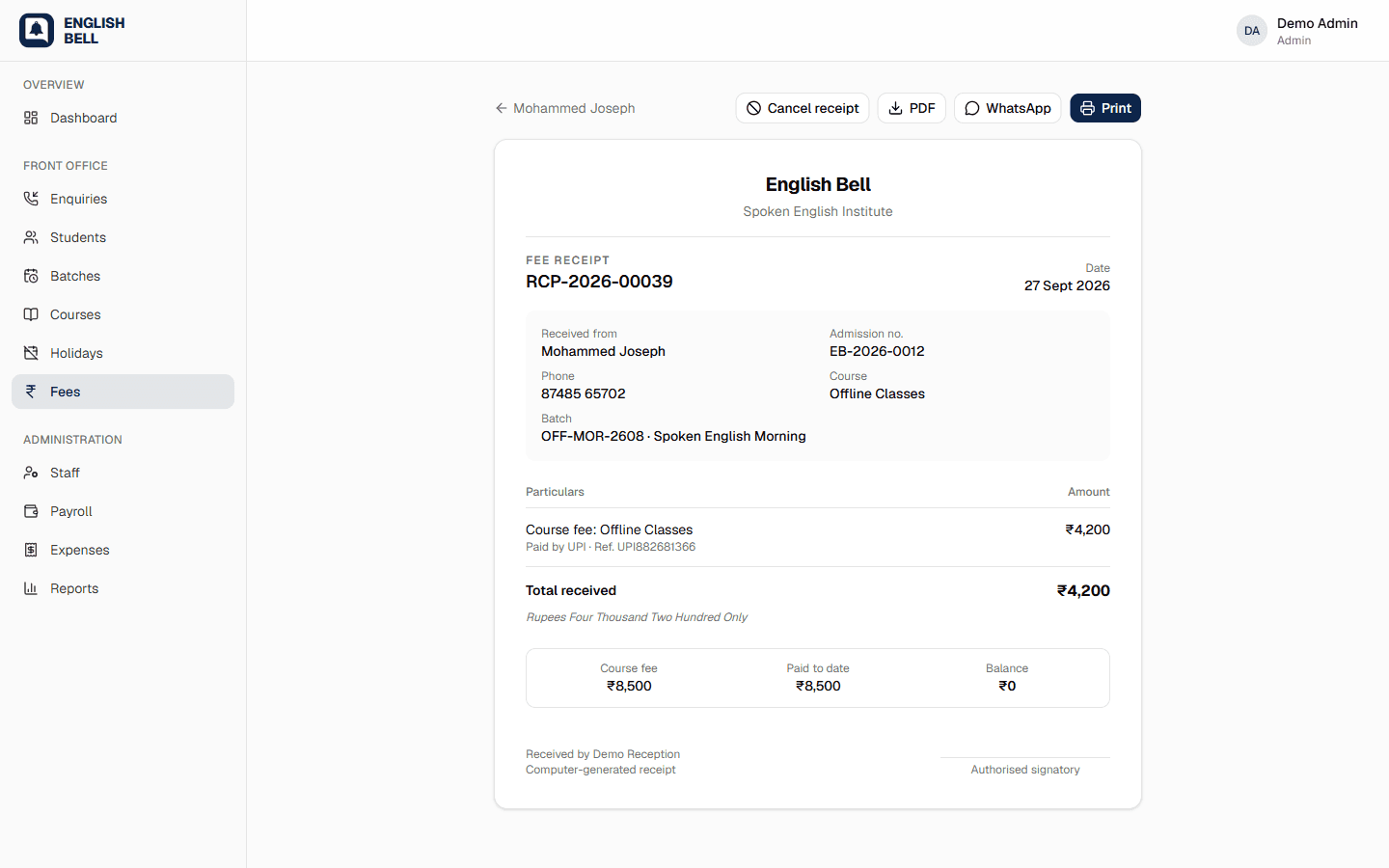Click the cancel circle-slash icon
The image size is (1389, 868).
[x=754, y=108]
